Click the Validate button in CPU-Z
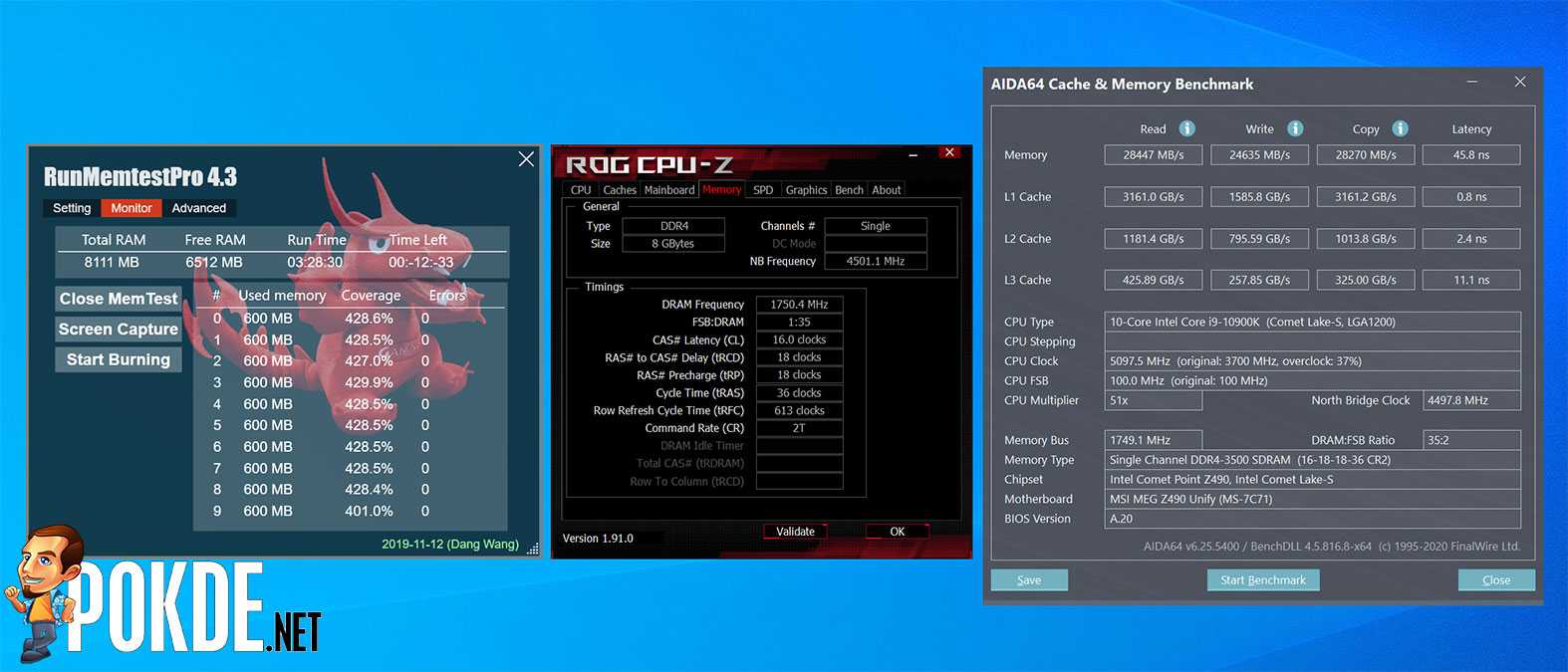 (795, 532)
